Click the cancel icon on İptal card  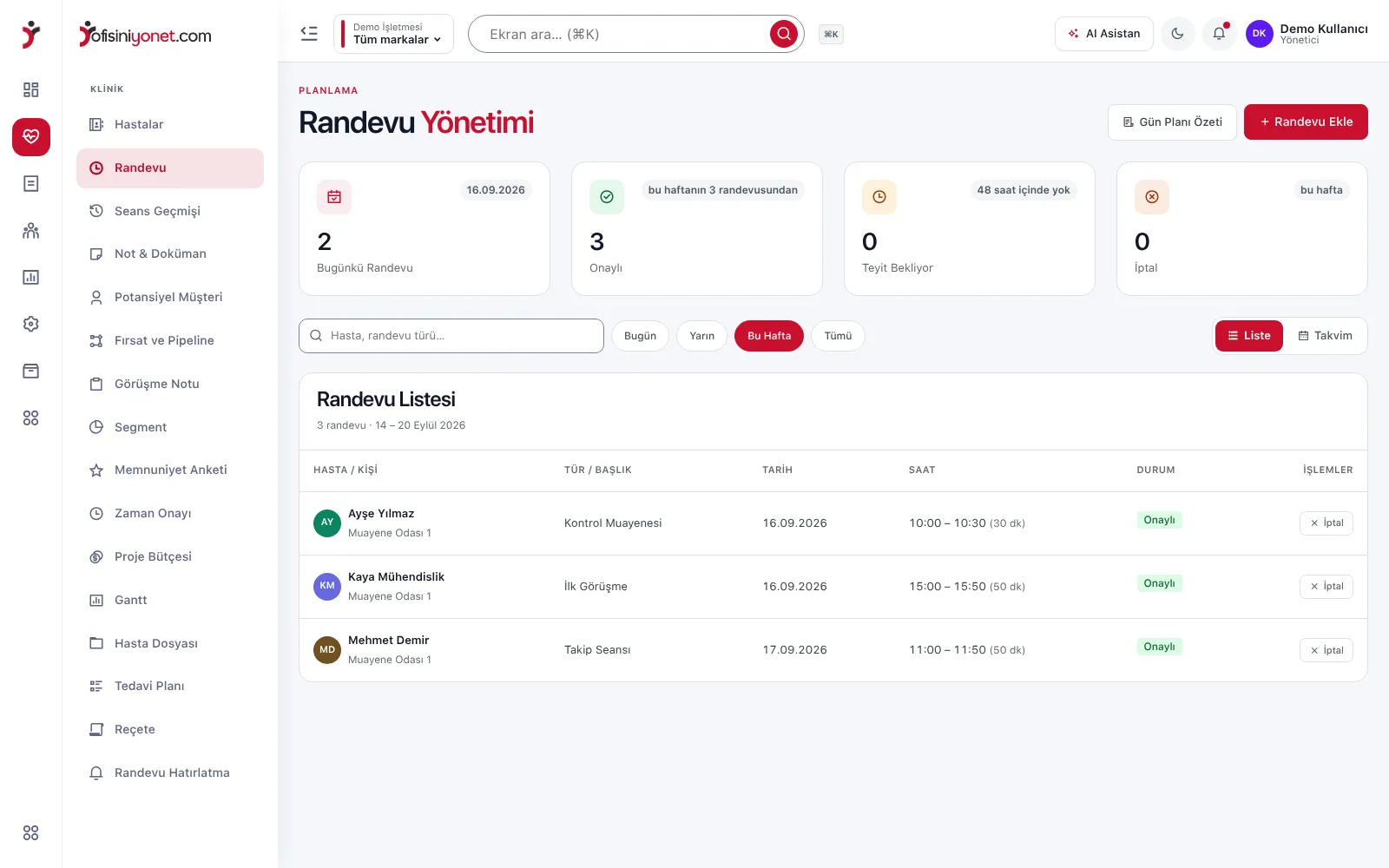click(1152, 197)
